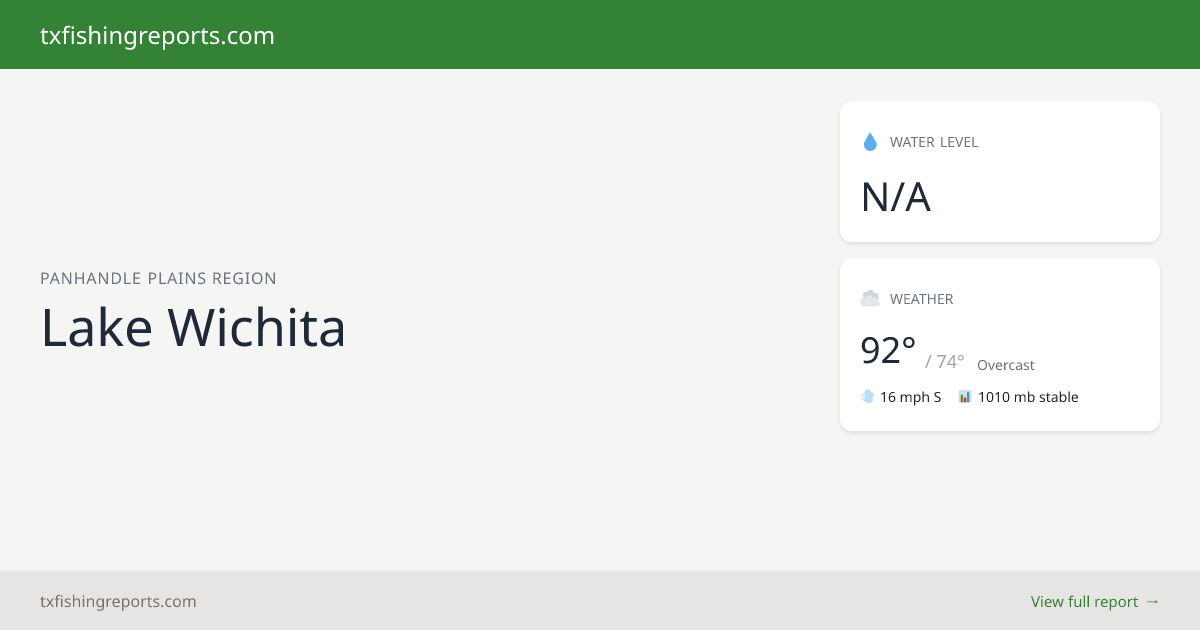Click the footer txfishingreports.com text
The image size is (1200, 630).
118,601
